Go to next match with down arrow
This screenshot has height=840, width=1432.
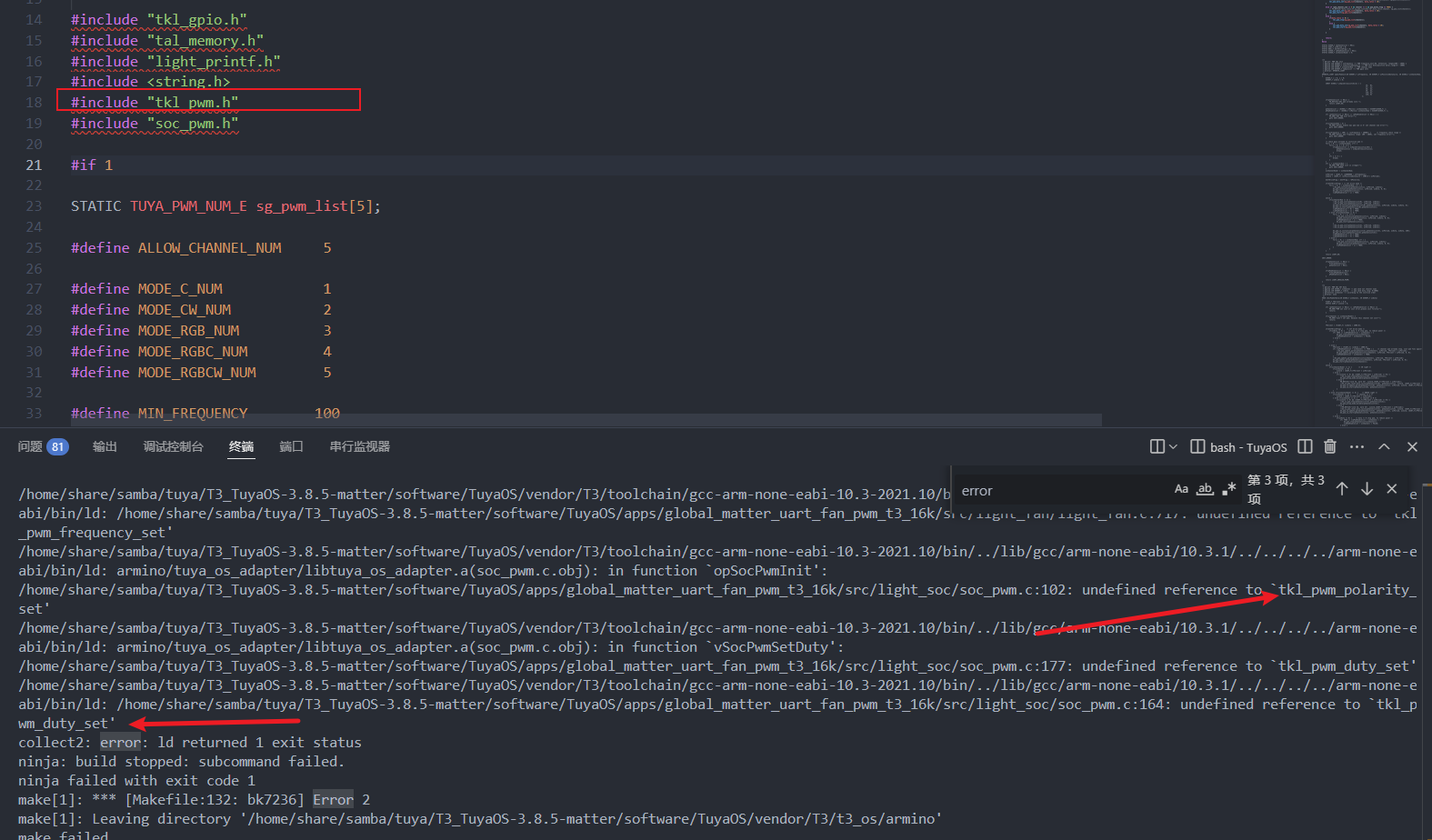[x=1367, y=489]
